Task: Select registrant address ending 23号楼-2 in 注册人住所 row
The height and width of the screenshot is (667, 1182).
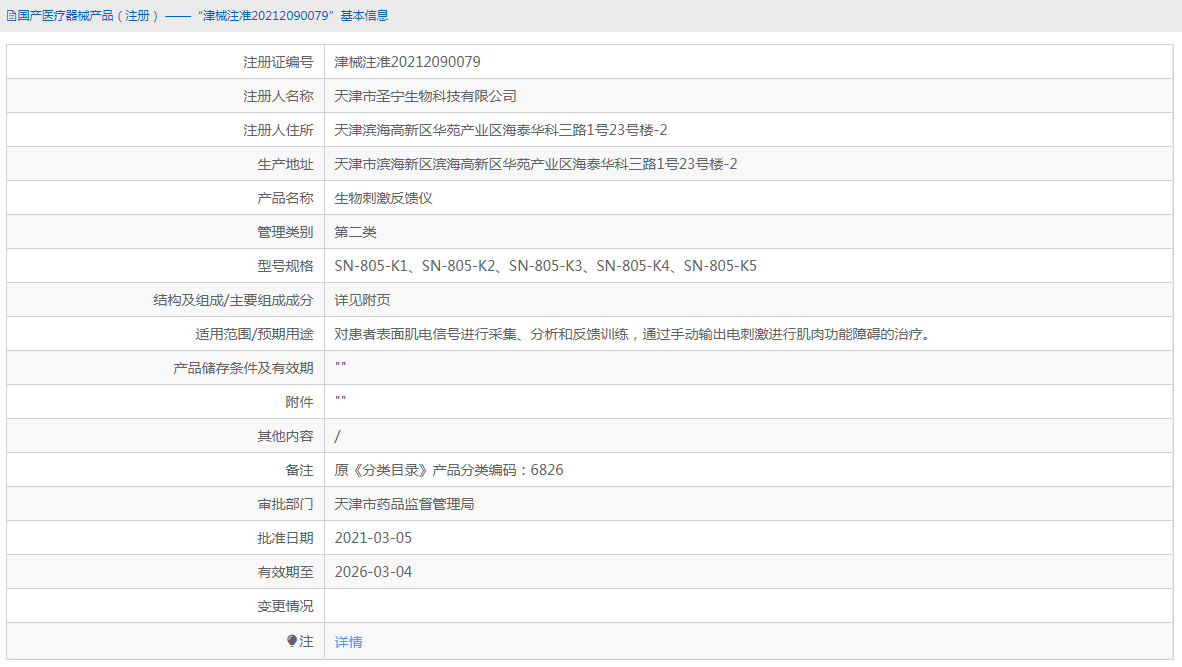Action: (x=501, y=130)
